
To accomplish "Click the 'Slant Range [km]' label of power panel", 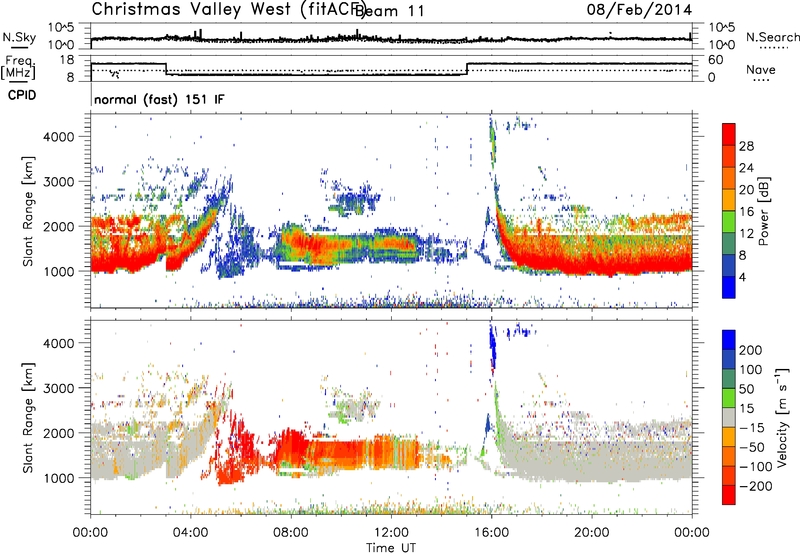I will (x=28, y=211).
